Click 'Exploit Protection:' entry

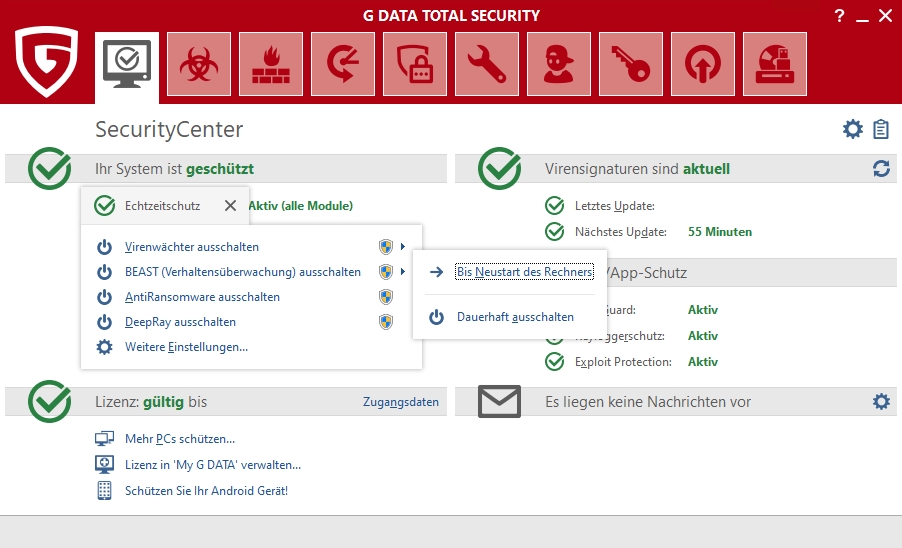[623, 362]
